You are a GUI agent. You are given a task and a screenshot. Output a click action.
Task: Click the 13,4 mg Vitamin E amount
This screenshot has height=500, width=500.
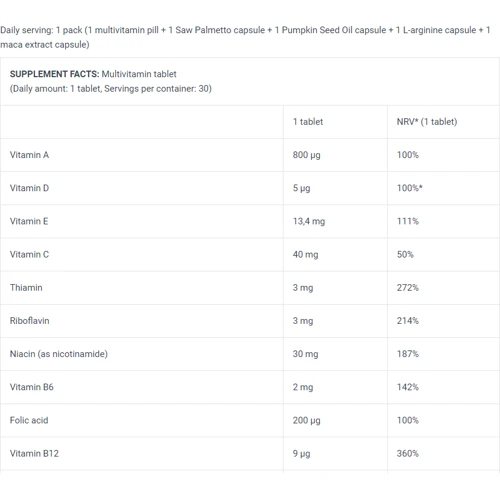pyautogui.click(x=309, y=222)
